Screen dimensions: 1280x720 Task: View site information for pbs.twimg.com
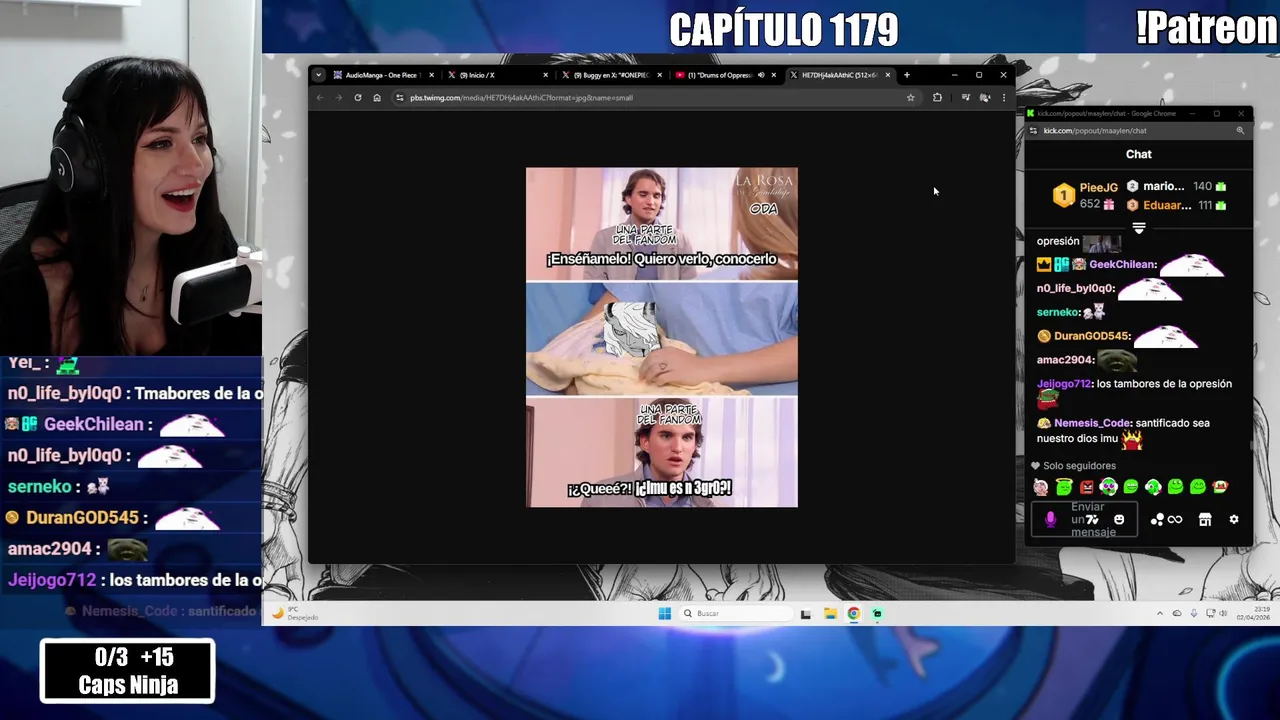tap(400, 98)
